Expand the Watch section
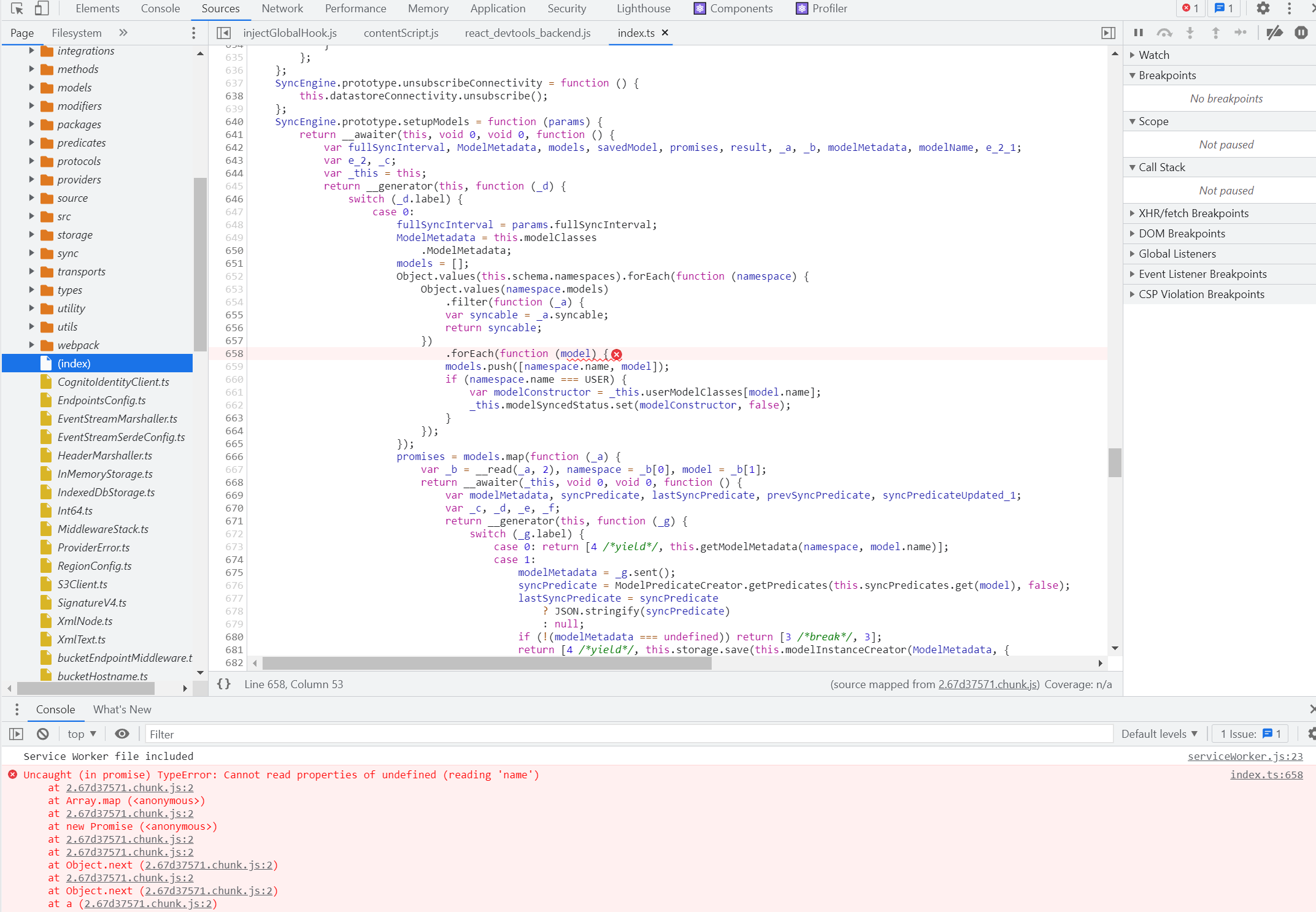1316x912 pixels. [x=1153, y=55]
